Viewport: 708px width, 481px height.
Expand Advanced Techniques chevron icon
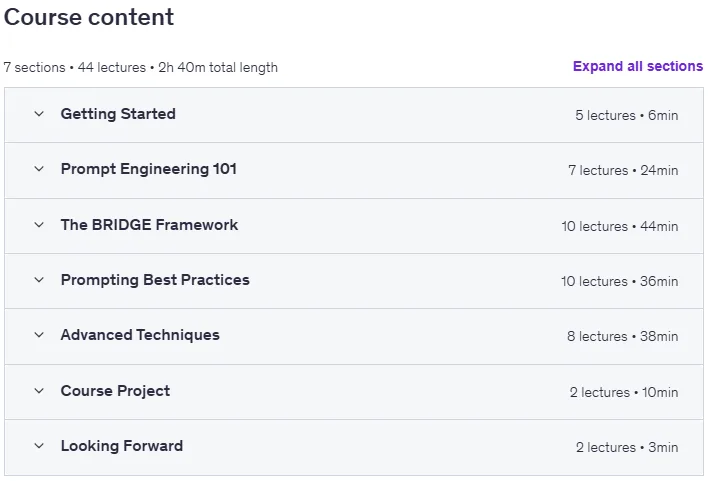click(39, 335)
